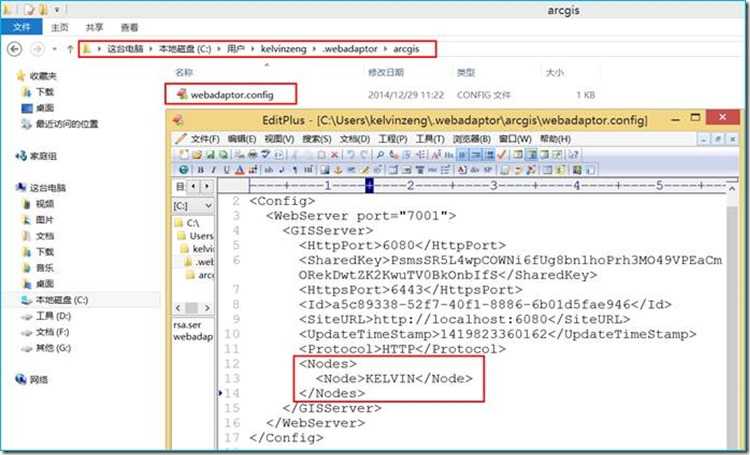750x455 pixels.
Task: Open the 文件(F) menu in EditPlus
Action: coord(205,139)
